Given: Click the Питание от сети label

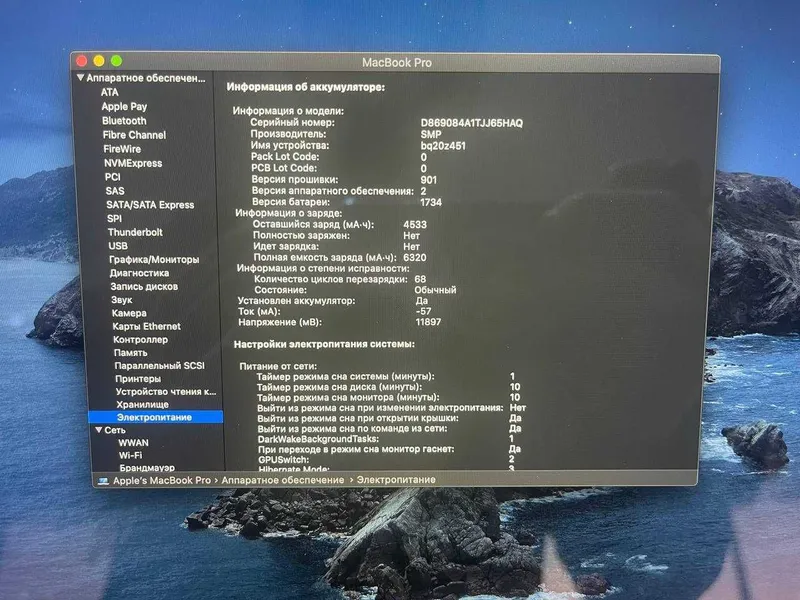Looking at the screenshot, I should (278, 366).
